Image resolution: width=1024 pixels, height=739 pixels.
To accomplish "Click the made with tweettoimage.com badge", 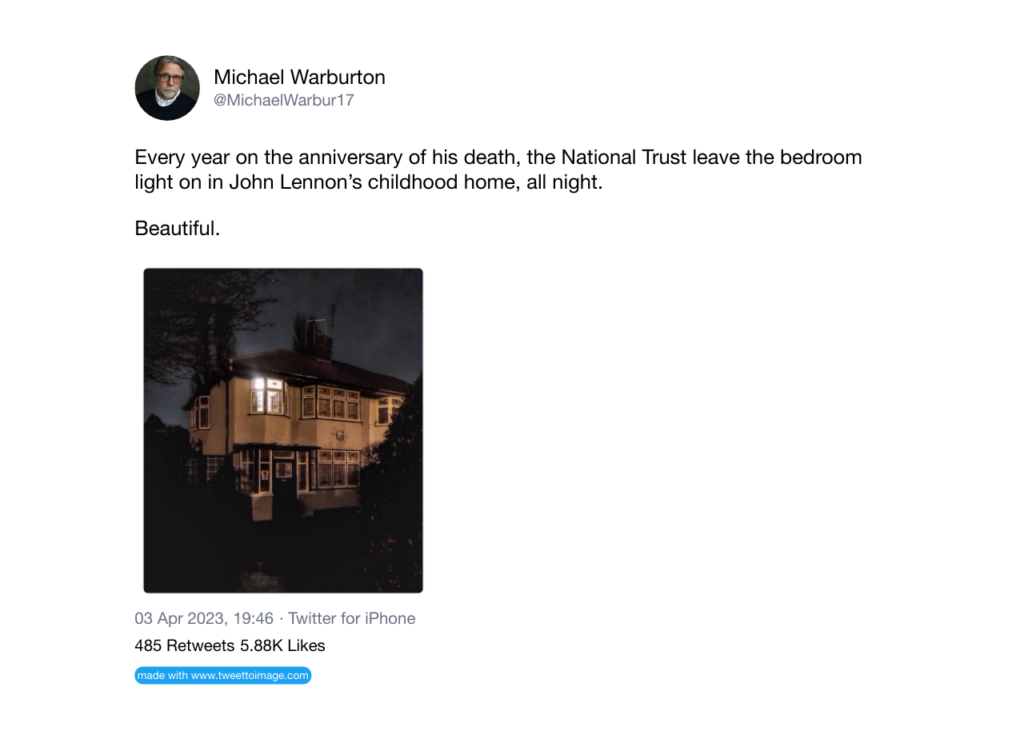I will (223, 675).
